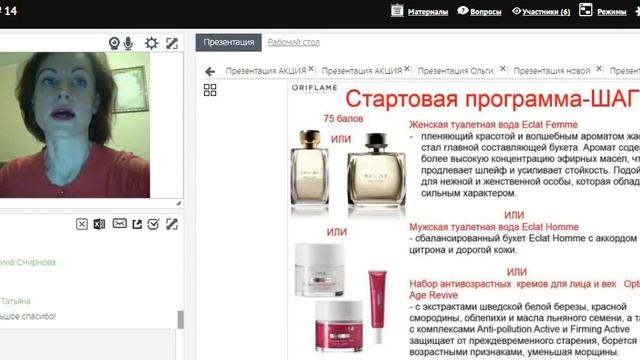
Task: Open Презентация новой tab
Action: 552,71
